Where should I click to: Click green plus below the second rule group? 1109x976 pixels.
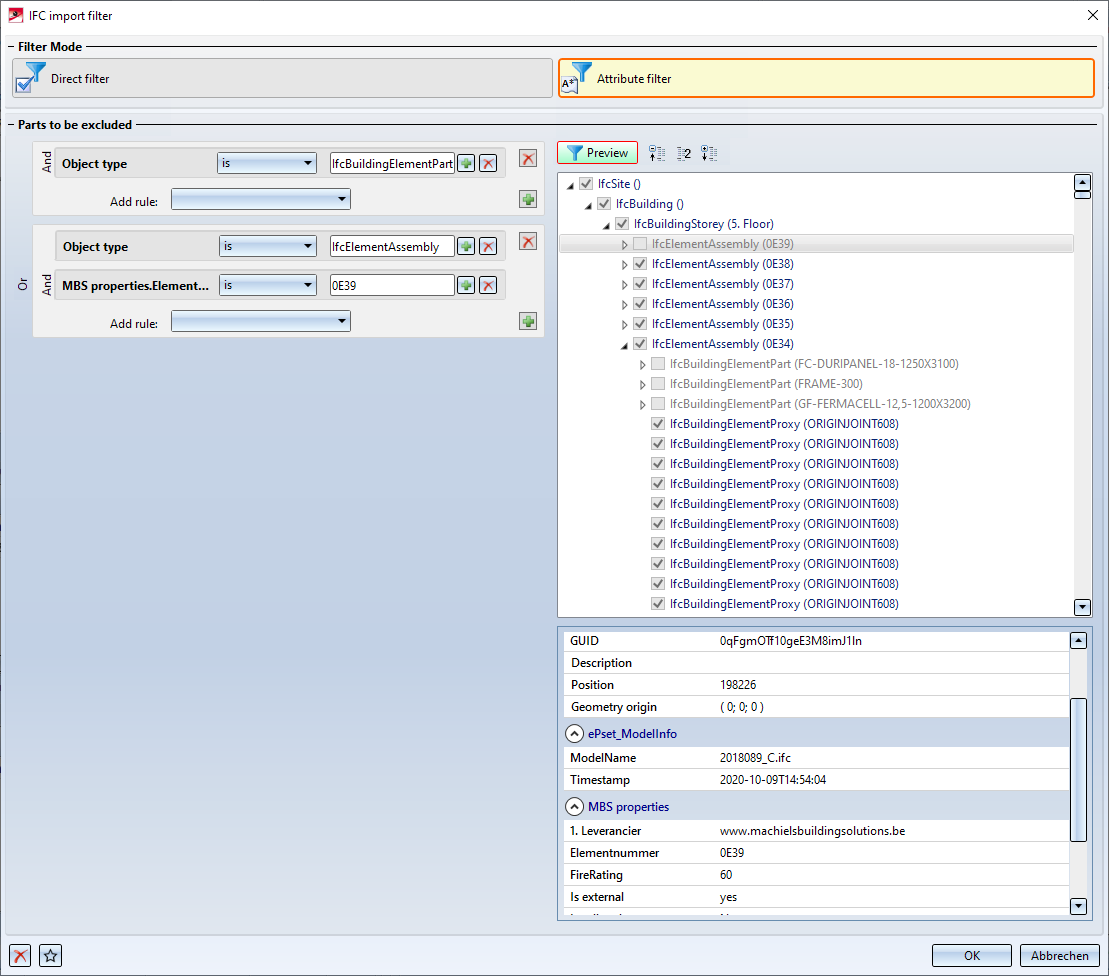coord(528,321)
